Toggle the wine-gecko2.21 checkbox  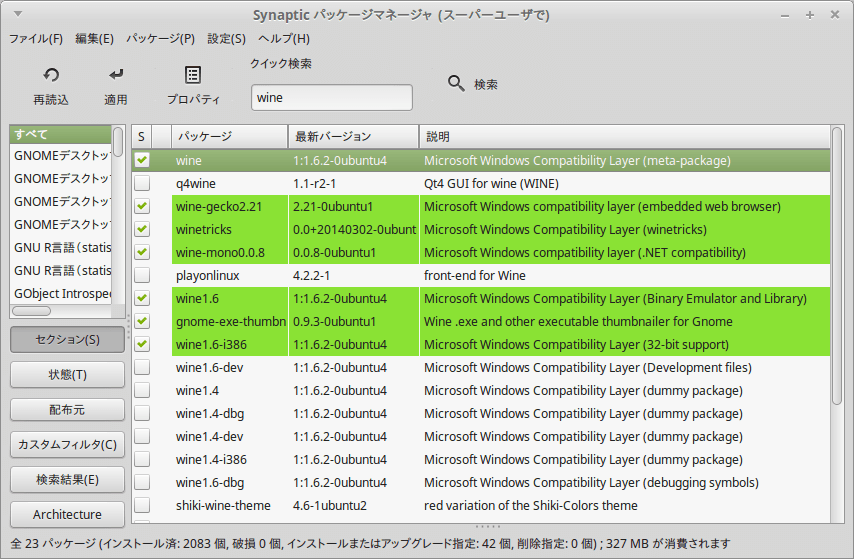(142, 206)
